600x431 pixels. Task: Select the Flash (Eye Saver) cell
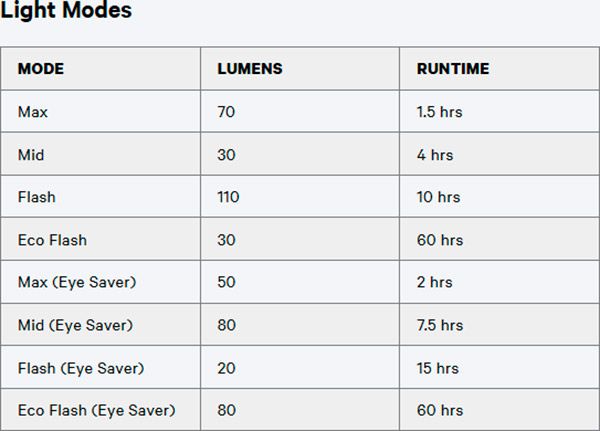click(x=81, y=368)
